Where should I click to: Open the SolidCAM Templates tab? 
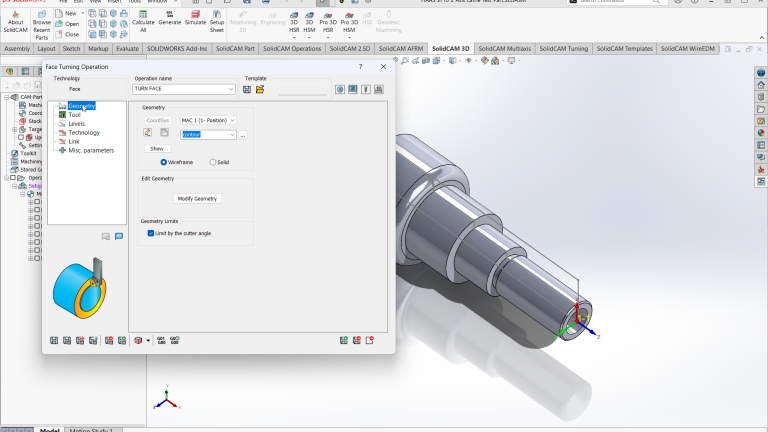pos(624,48)
